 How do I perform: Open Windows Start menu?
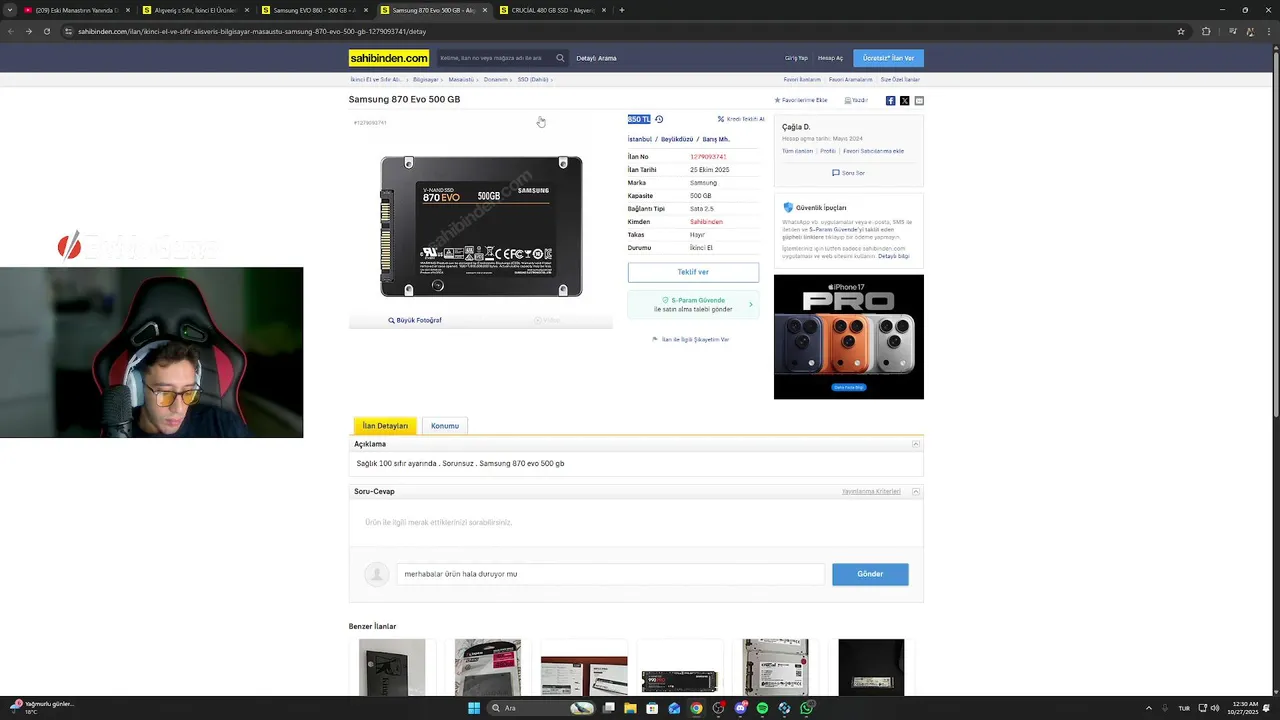pyautogui.click(x=474, y=708)
